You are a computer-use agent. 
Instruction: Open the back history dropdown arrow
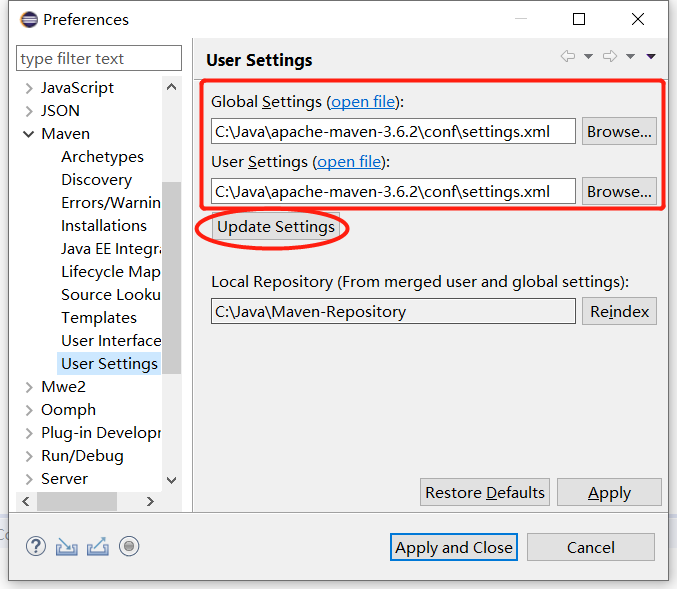click(x=588, y=56)
